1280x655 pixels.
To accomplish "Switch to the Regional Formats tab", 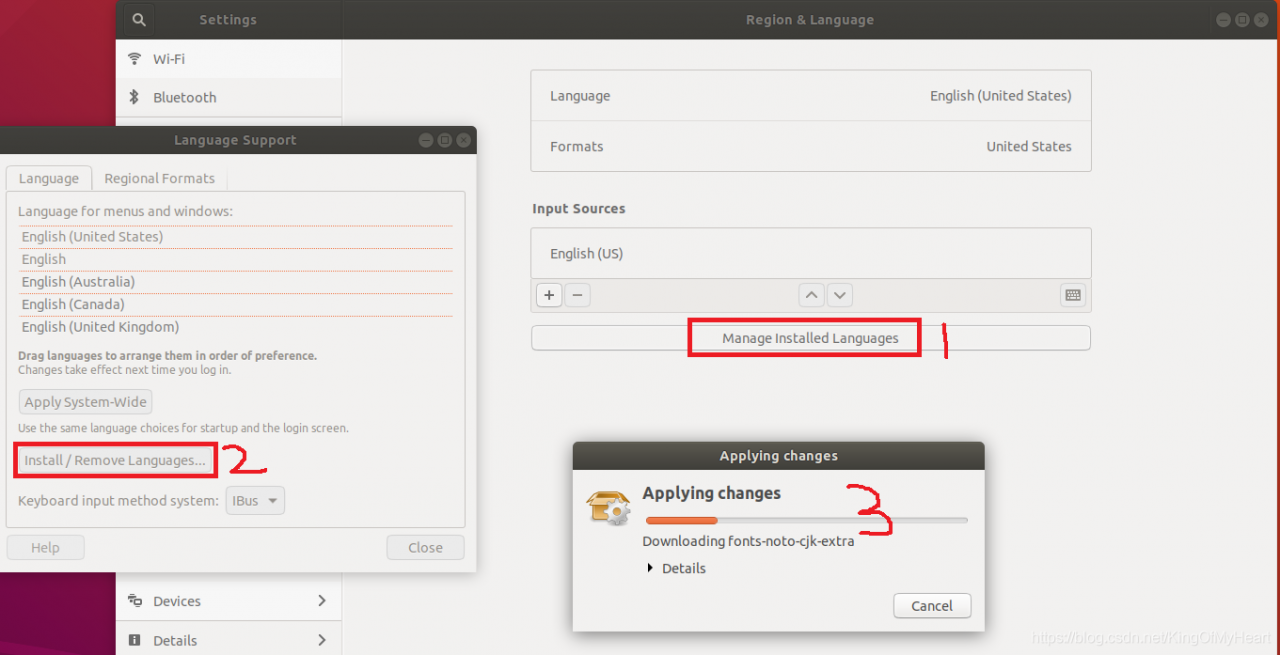I will [x=159, y=178].
